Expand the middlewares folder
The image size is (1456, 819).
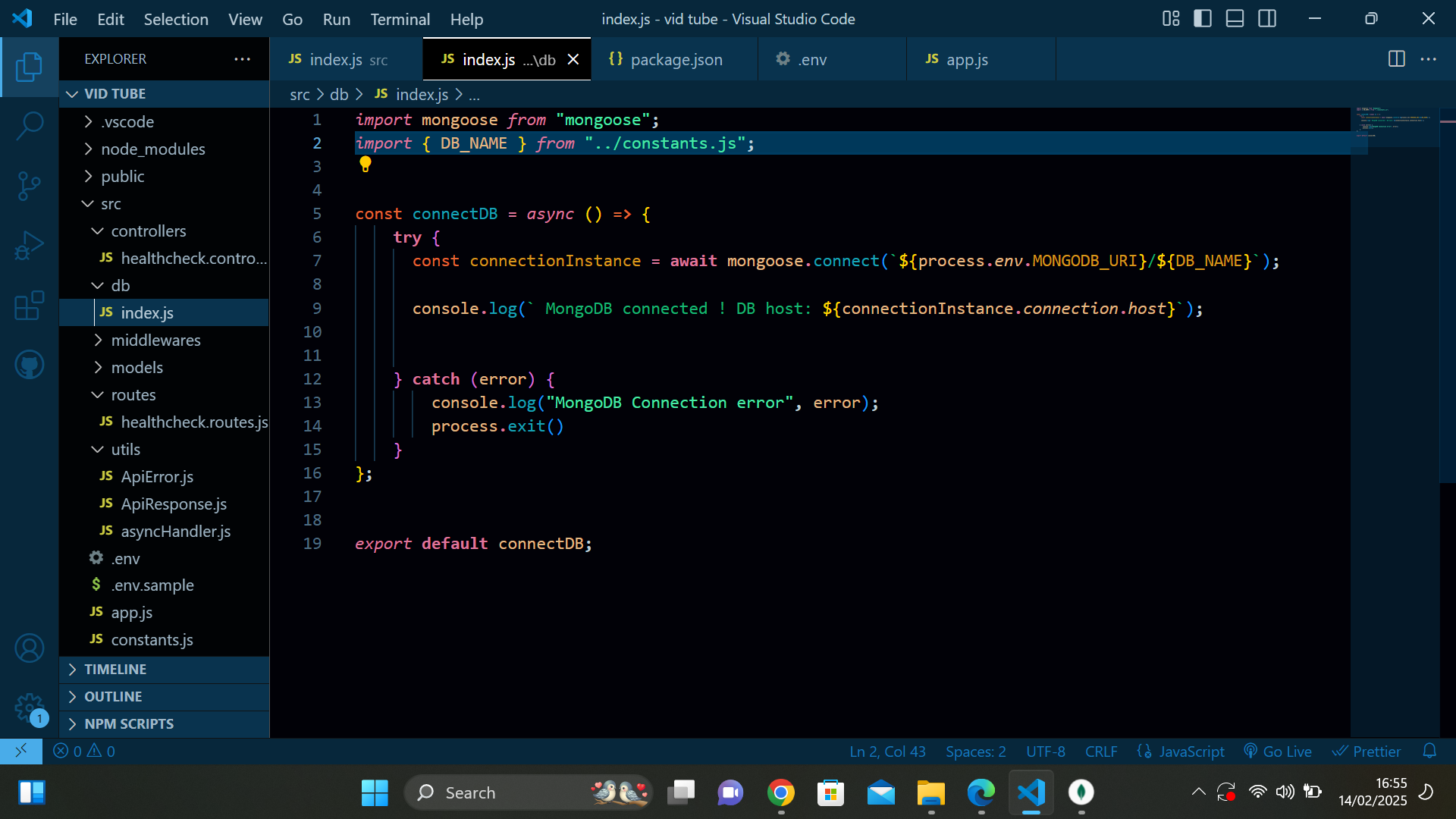[x=155, y=340]
